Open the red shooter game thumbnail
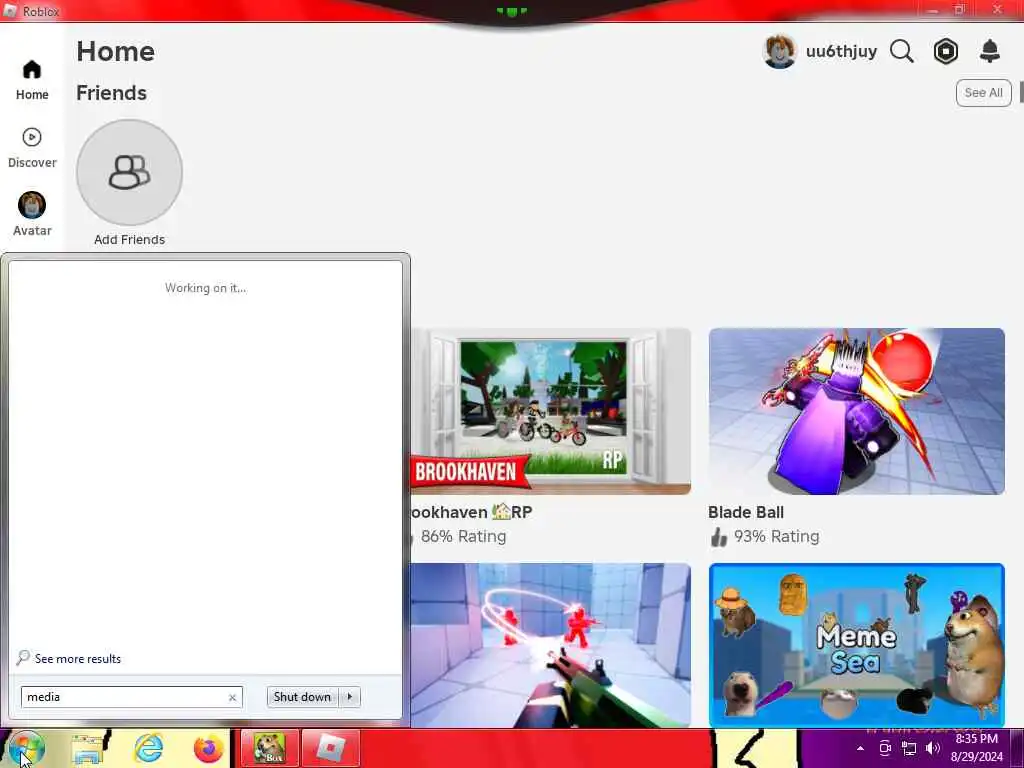The width and height of the screenshot is (1024, 768). click(551, 645)
